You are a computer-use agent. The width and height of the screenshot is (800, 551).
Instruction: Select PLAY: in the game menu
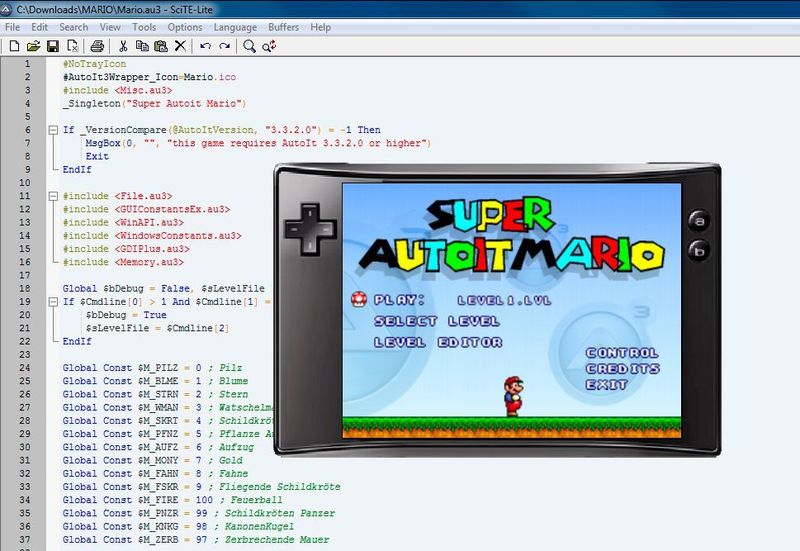pos(399,300)
